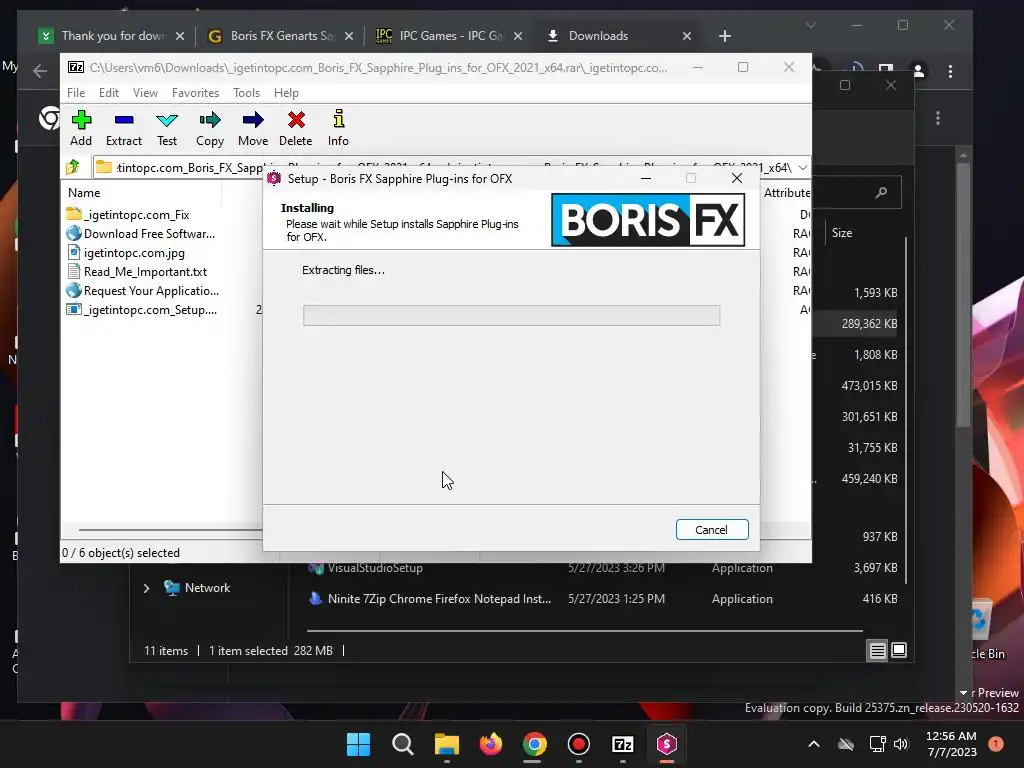Open the volume control in tray
Screen dimensions: 1024x768
tap(901, 744)
